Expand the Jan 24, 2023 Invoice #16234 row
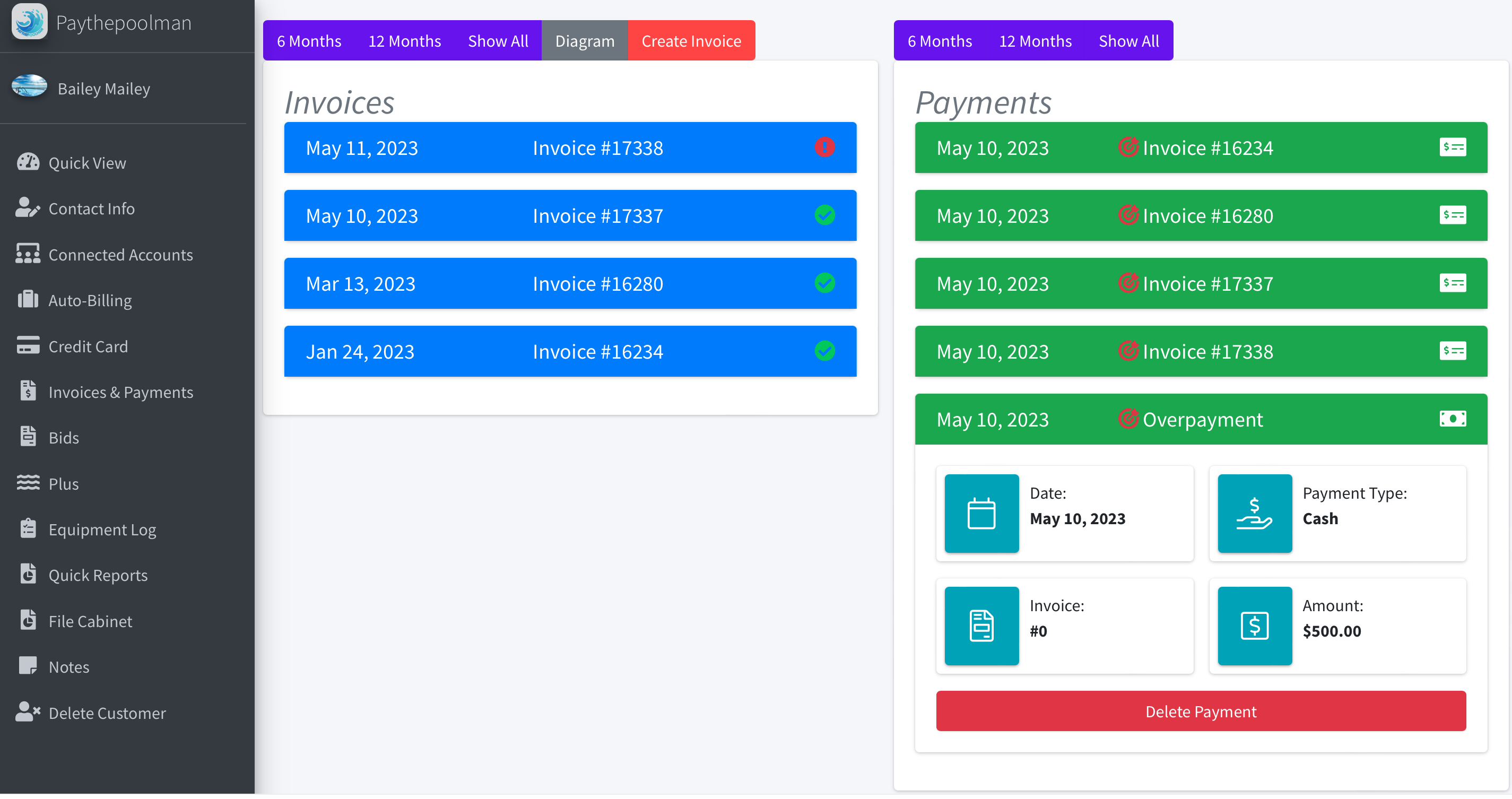Screen dimensions: 1512x799 (x=569, y=352)
